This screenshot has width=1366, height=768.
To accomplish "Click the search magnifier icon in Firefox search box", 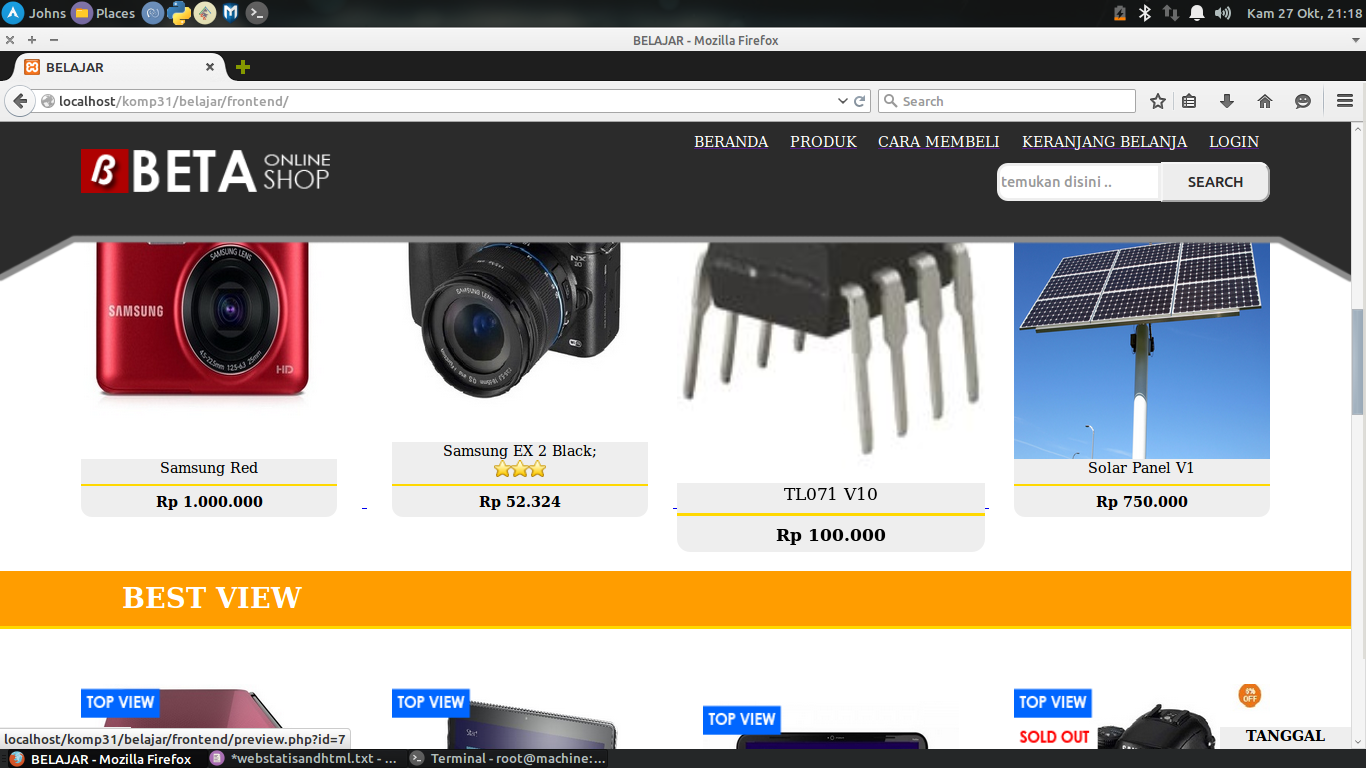I will (x=890, y=101).
